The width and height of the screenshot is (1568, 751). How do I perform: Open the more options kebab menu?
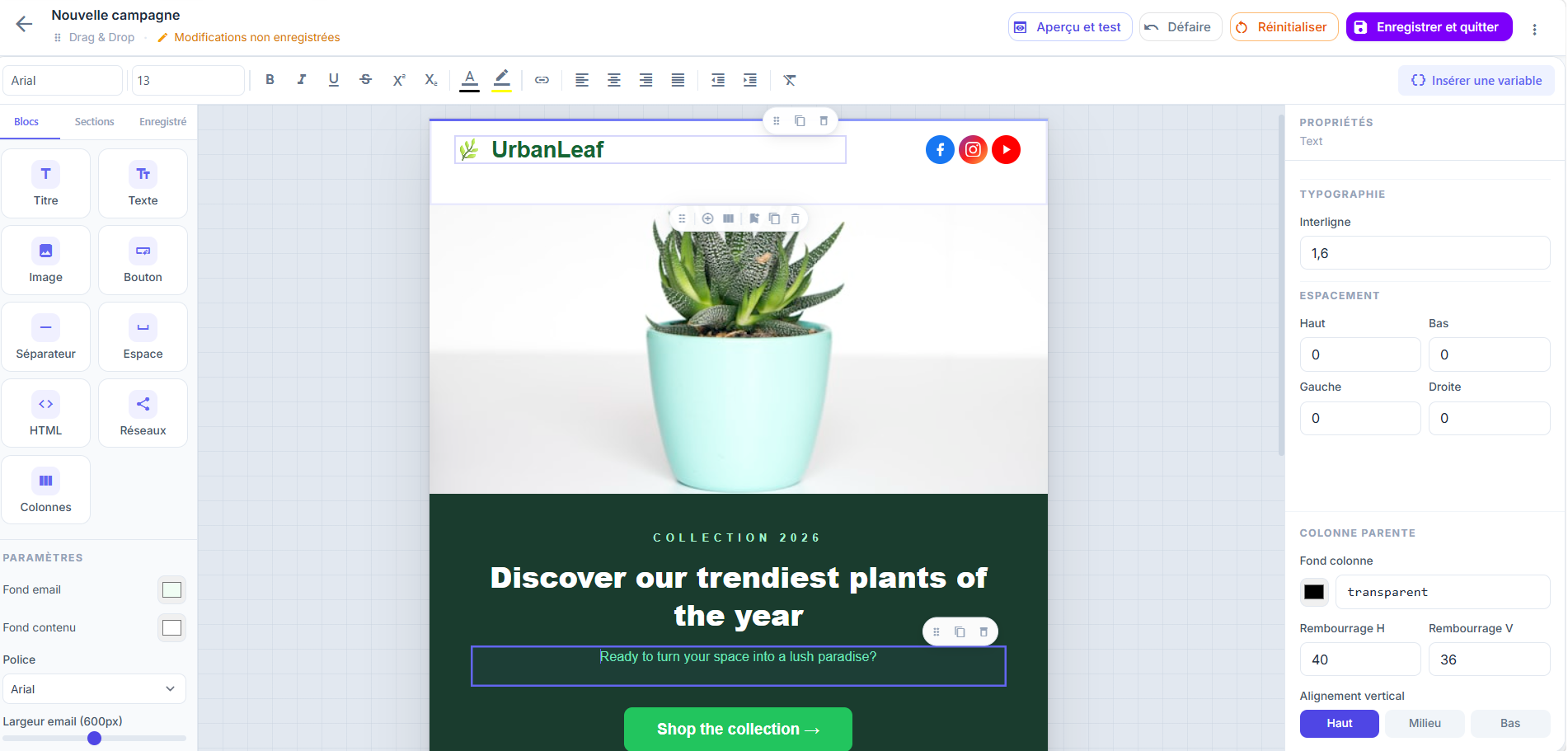(1534, 29)
